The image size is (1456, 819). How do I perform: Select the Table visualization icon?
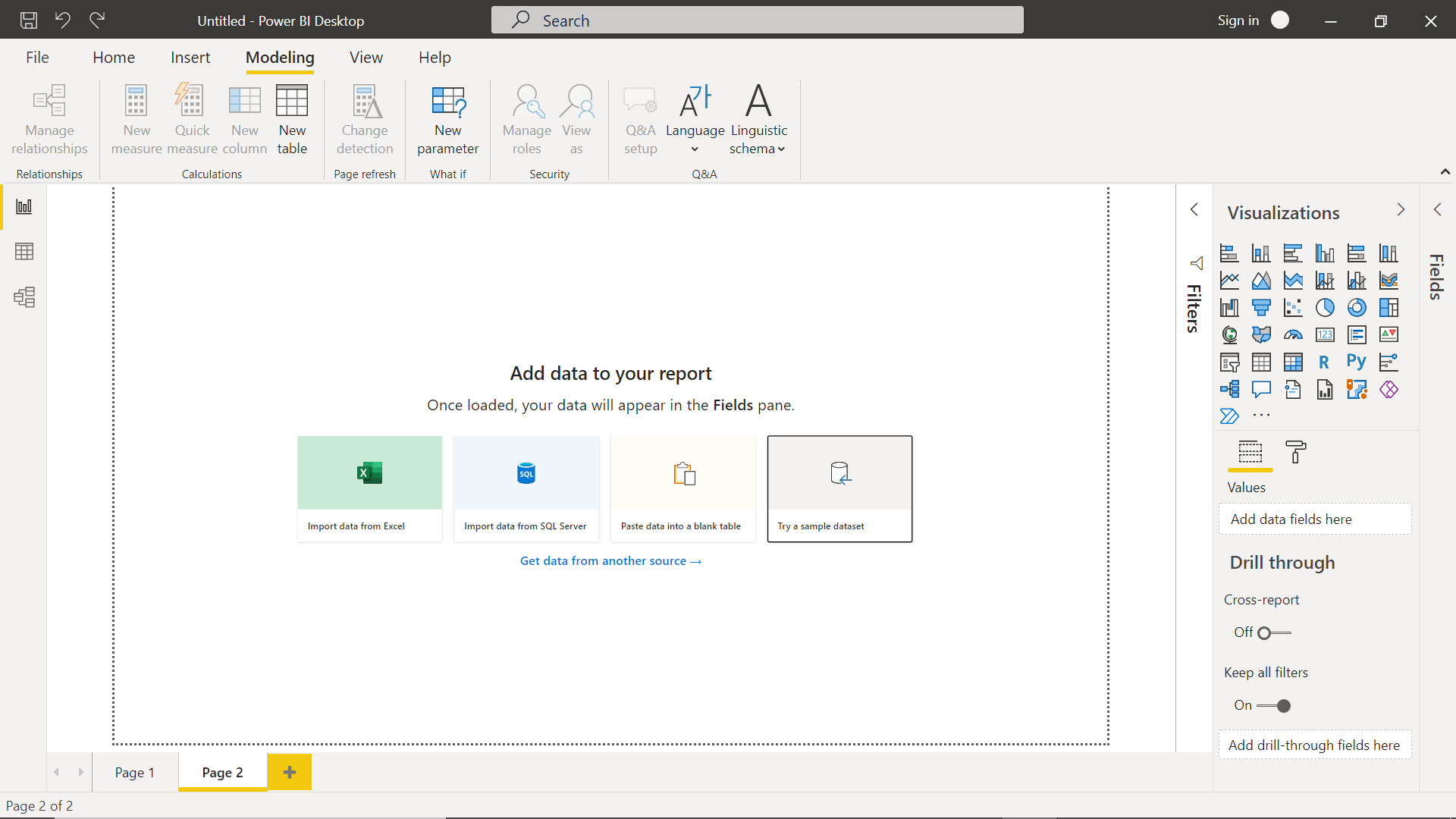coord(1260,361)
